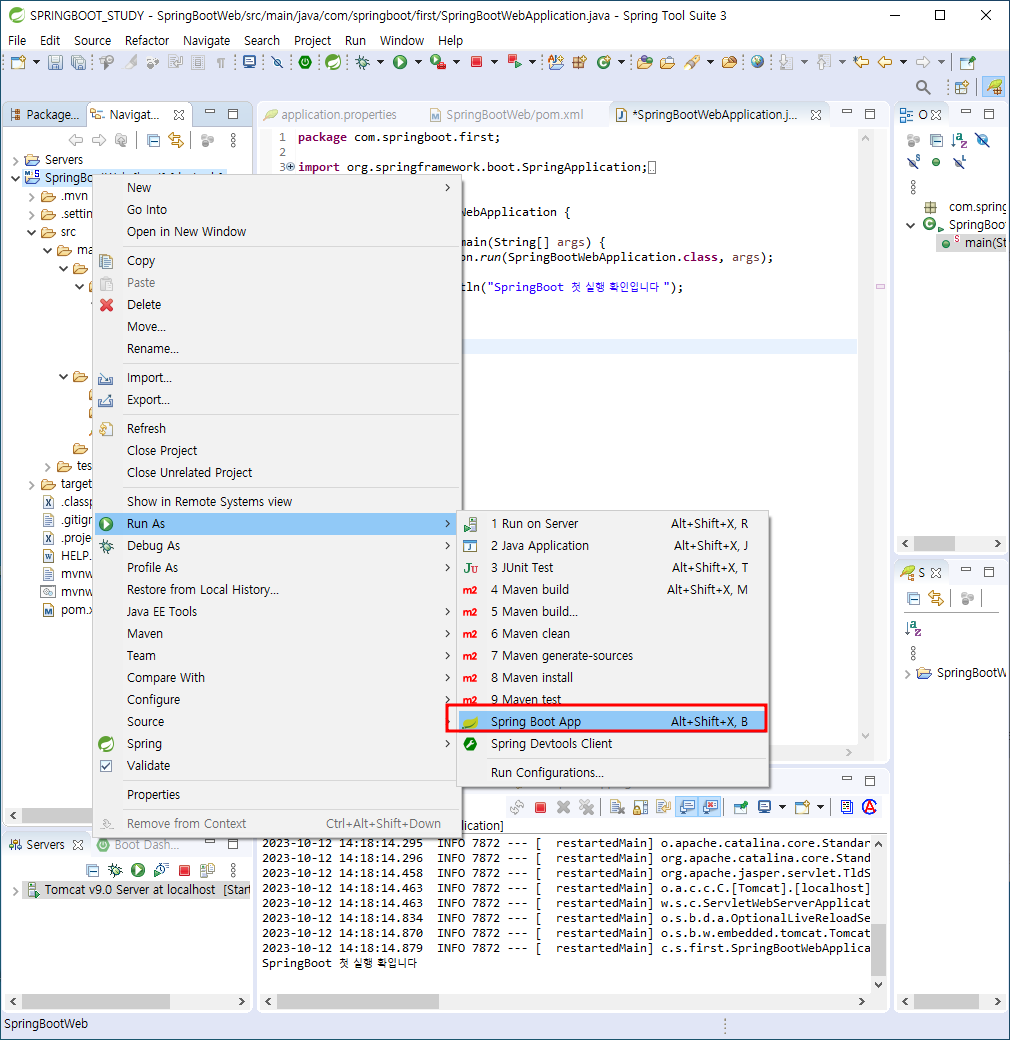Click the Debug bug icon in the main toolbar

[362, 62]
